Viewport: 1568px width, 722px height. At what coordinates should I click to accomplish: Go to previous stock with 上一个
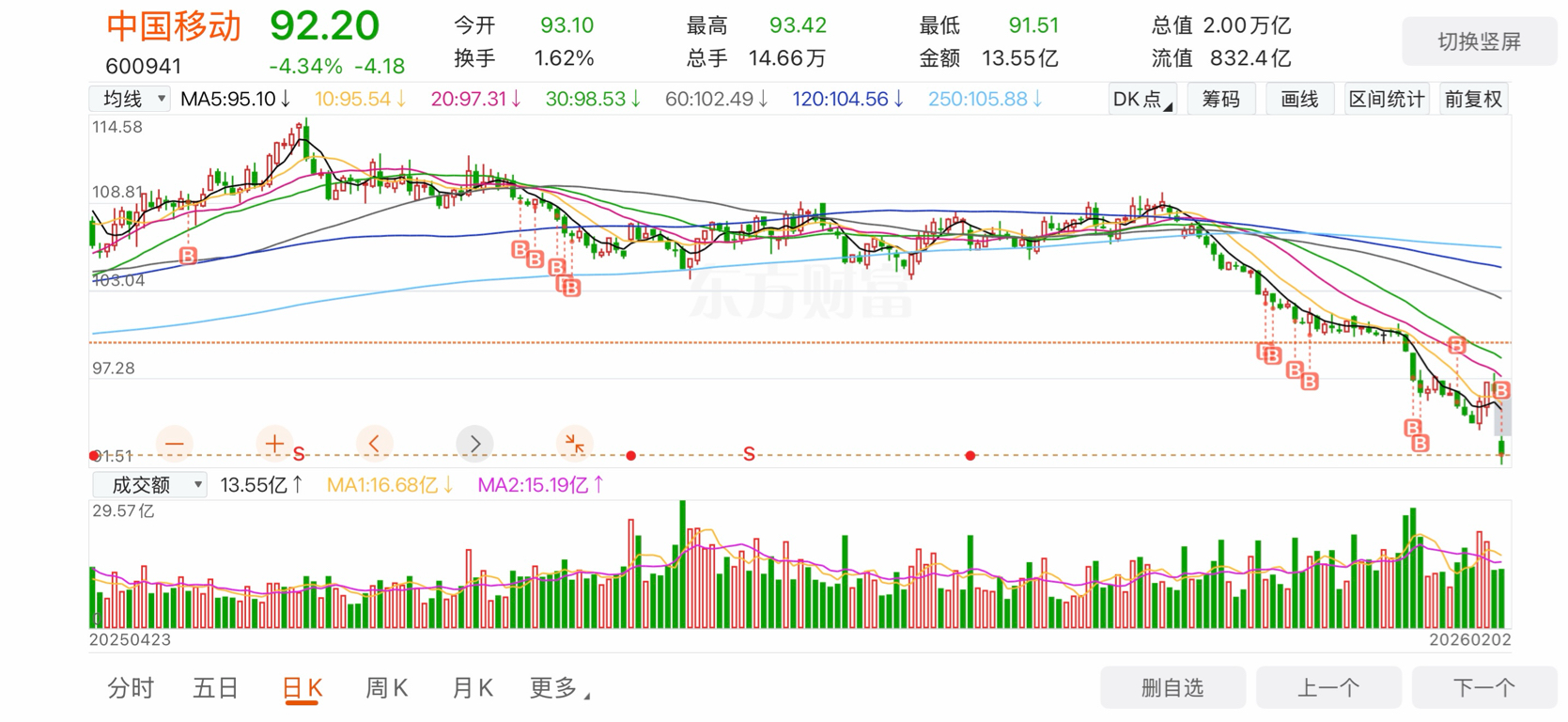click(1328, 688)
